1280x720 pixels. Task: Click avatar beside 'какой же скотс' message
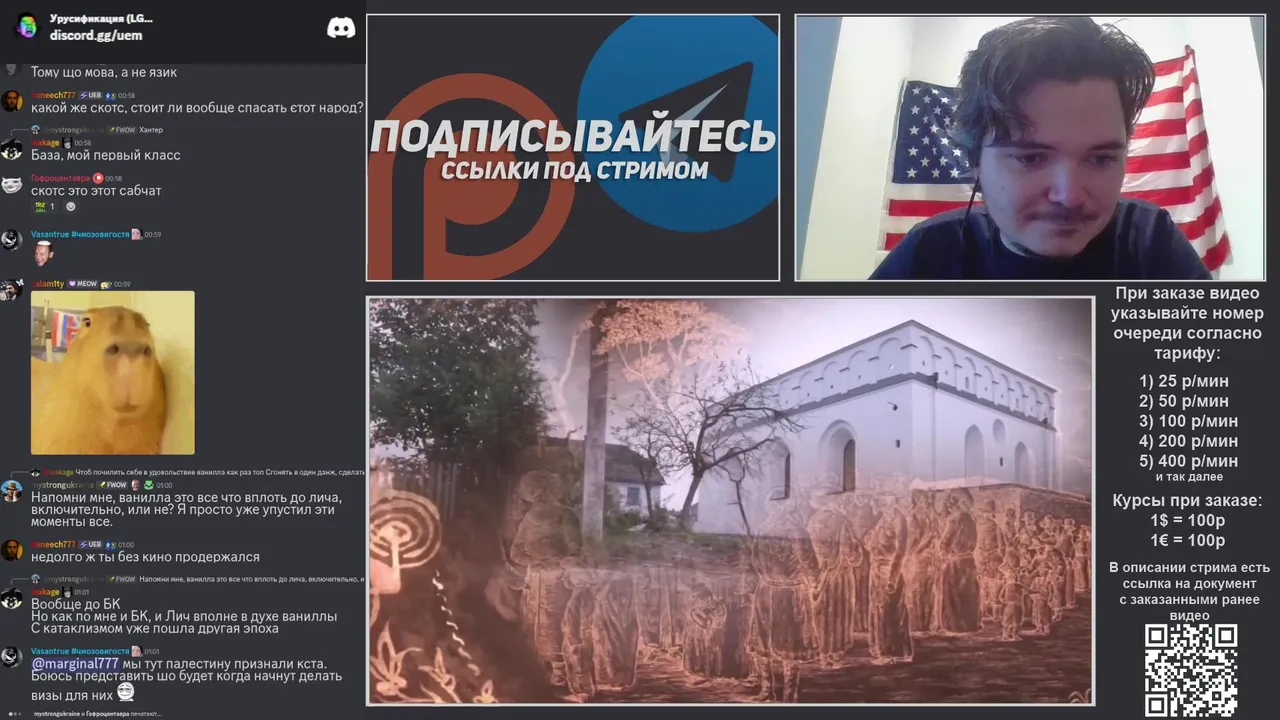pyautogui.click(x=12, y=101)
